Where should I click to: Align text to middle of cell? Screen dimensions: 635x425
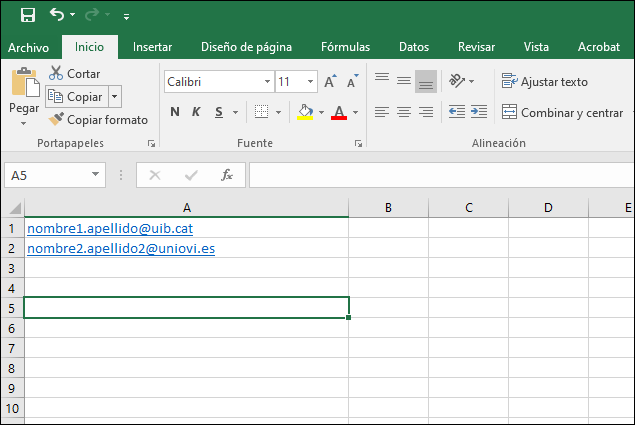pyautogui.click(x=404, y=81)
